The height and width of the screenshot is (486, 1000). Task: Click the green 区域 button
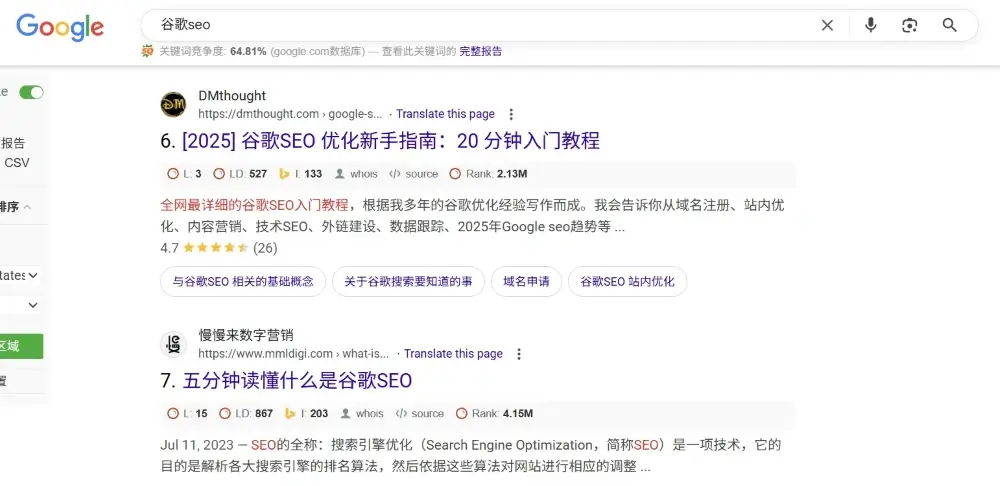click(21, 346)
